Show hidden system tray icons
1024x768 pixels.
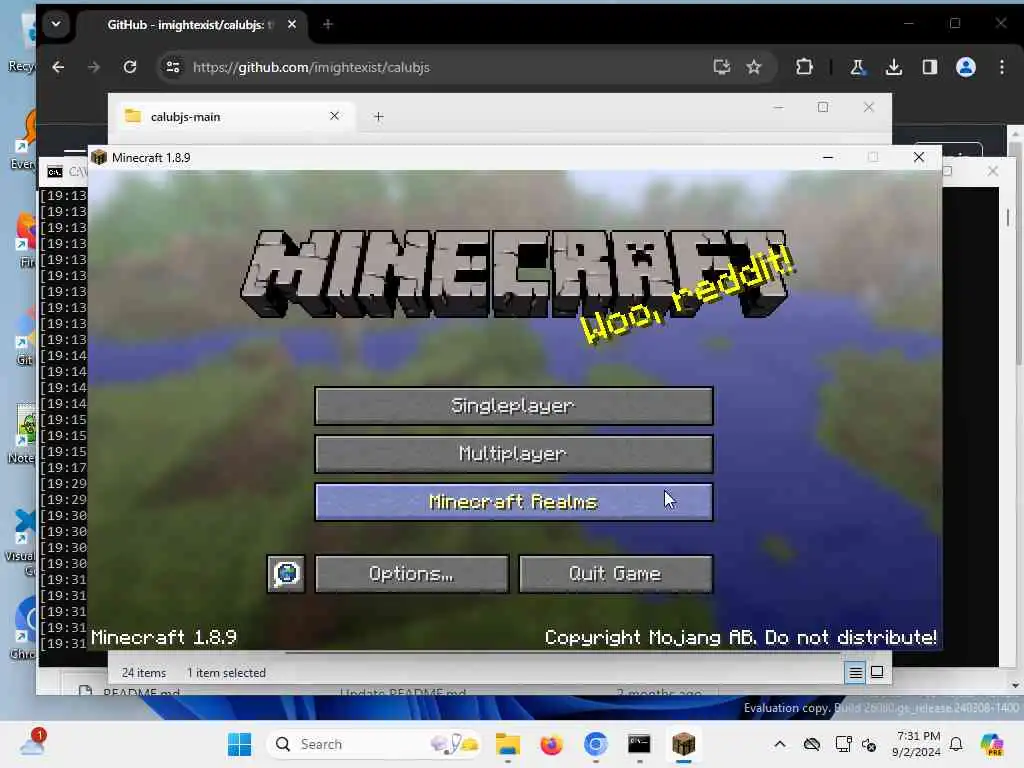pos(780,744)
